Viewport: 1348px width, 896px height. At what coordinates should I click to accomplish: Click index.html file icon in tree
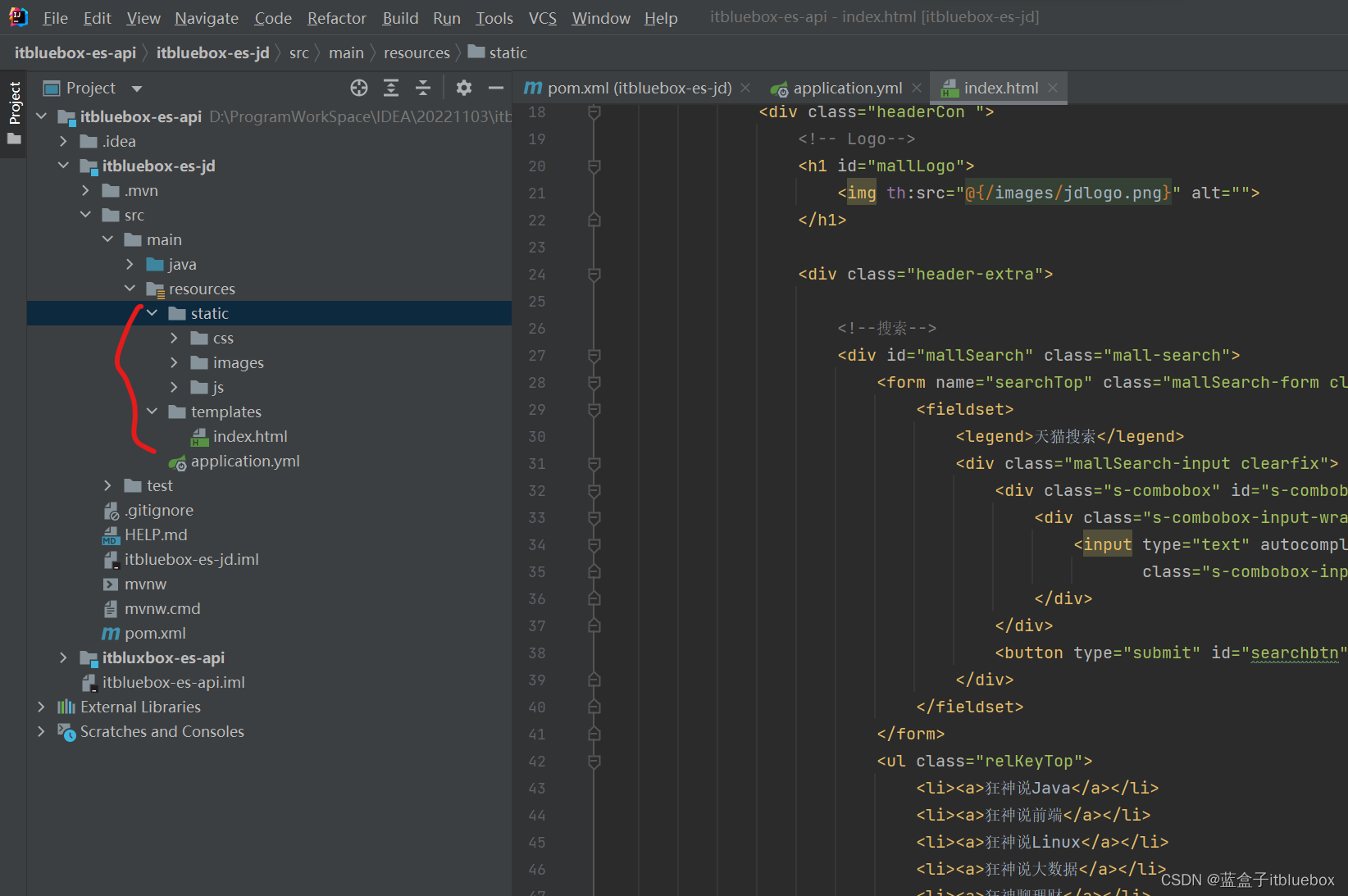coord(199,437)
